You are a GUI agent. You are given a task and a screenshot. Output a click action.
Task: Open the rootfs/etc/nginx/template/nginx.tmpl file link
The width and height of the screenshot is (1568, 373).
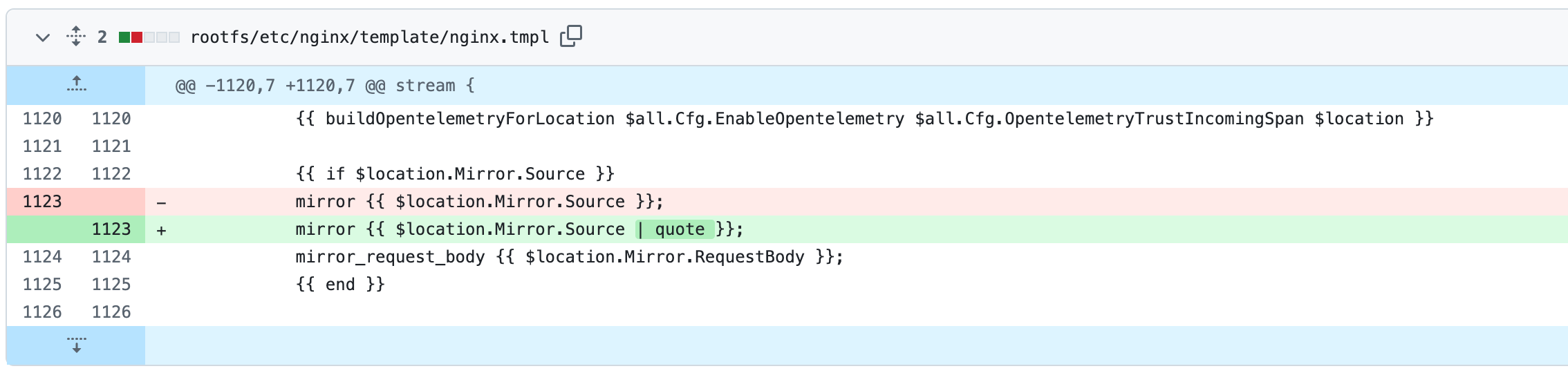(x=369, y=37)
